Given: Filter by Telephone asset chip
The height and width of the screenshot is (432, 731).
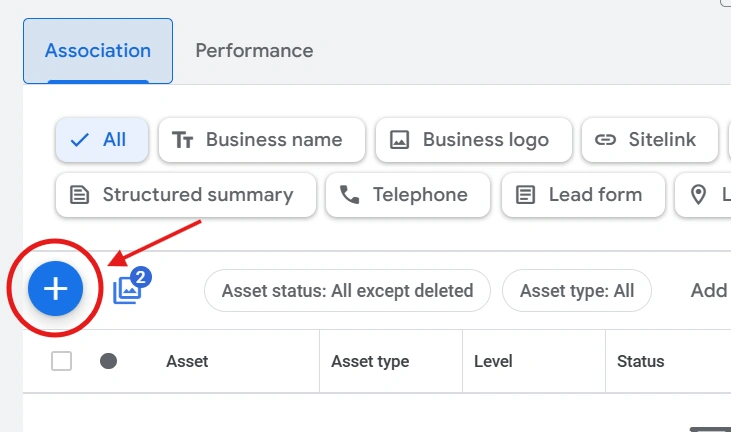Looking at the screenshot, I should tap(407, 195).
